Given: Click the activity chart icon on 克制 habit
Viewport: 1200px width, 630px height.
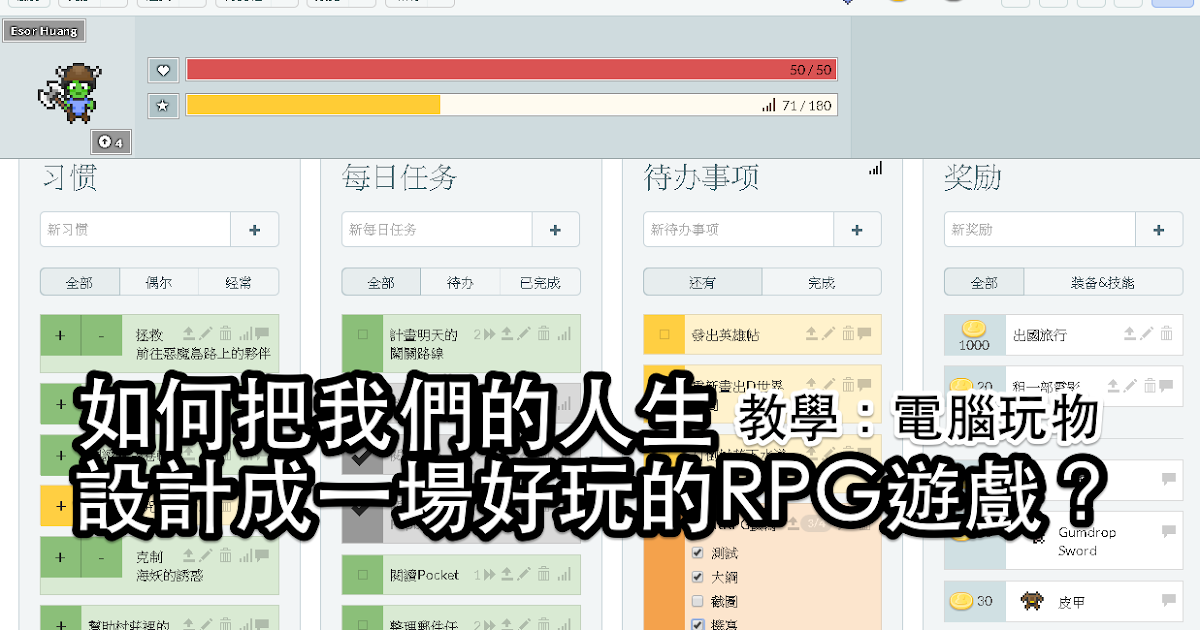Looking at the screenshot, I should point(246,556).
